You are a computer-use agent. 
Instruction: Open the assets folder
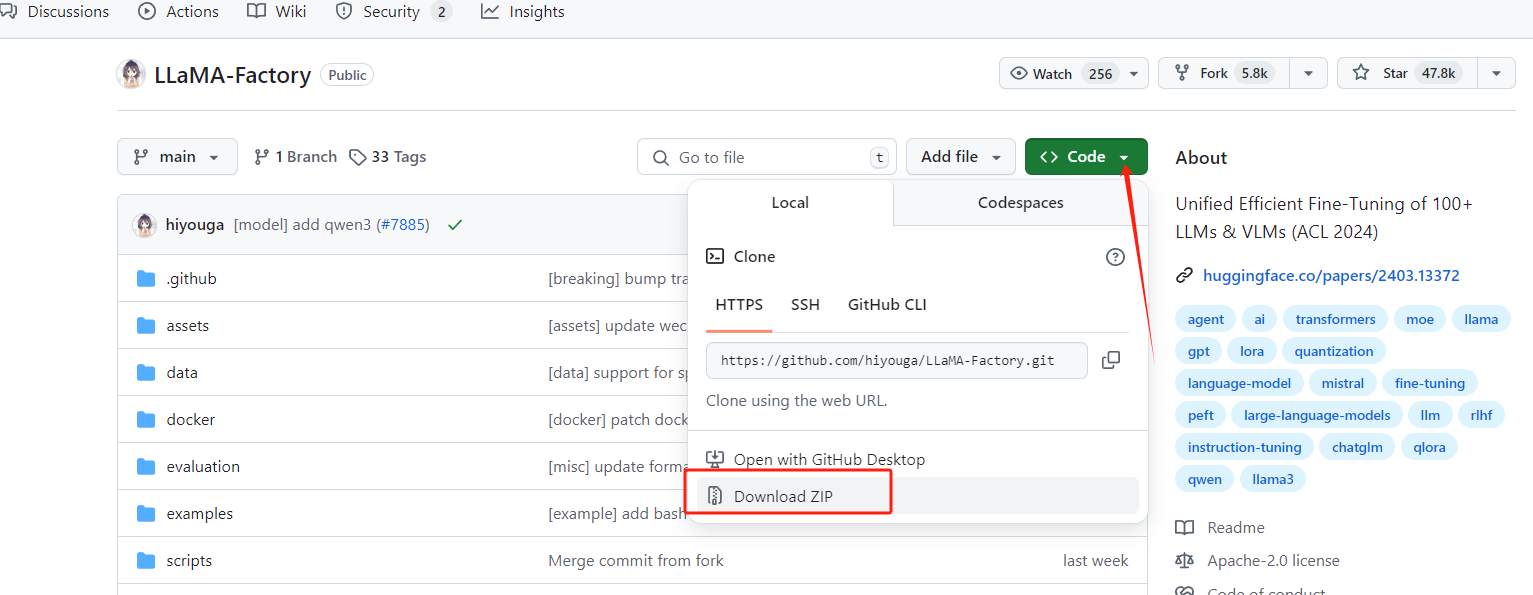point(188,326)
